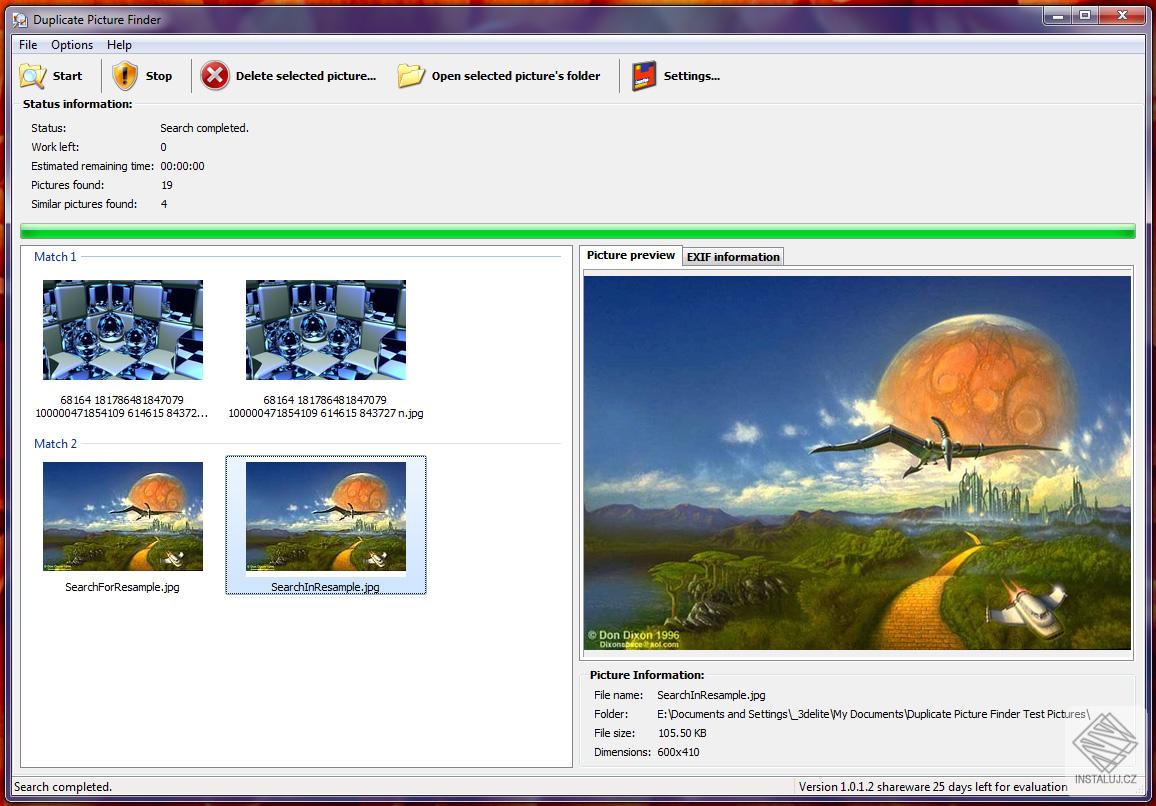Image resolution: width=1156 pixels, height=806 pixels.
Task: Click the 'Search completed.' status value
Action: [204, 128]
